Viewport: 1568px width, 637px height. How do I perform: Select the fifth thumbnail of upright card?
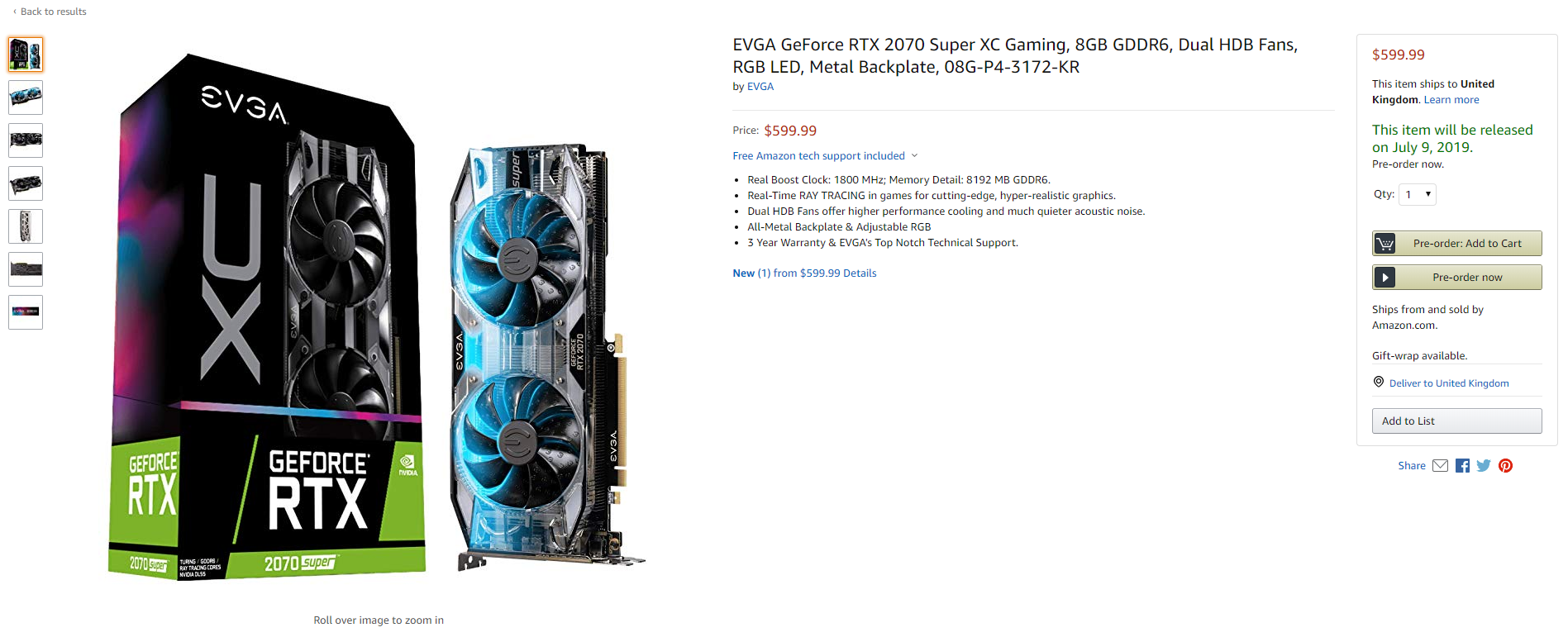pos(26,226)
